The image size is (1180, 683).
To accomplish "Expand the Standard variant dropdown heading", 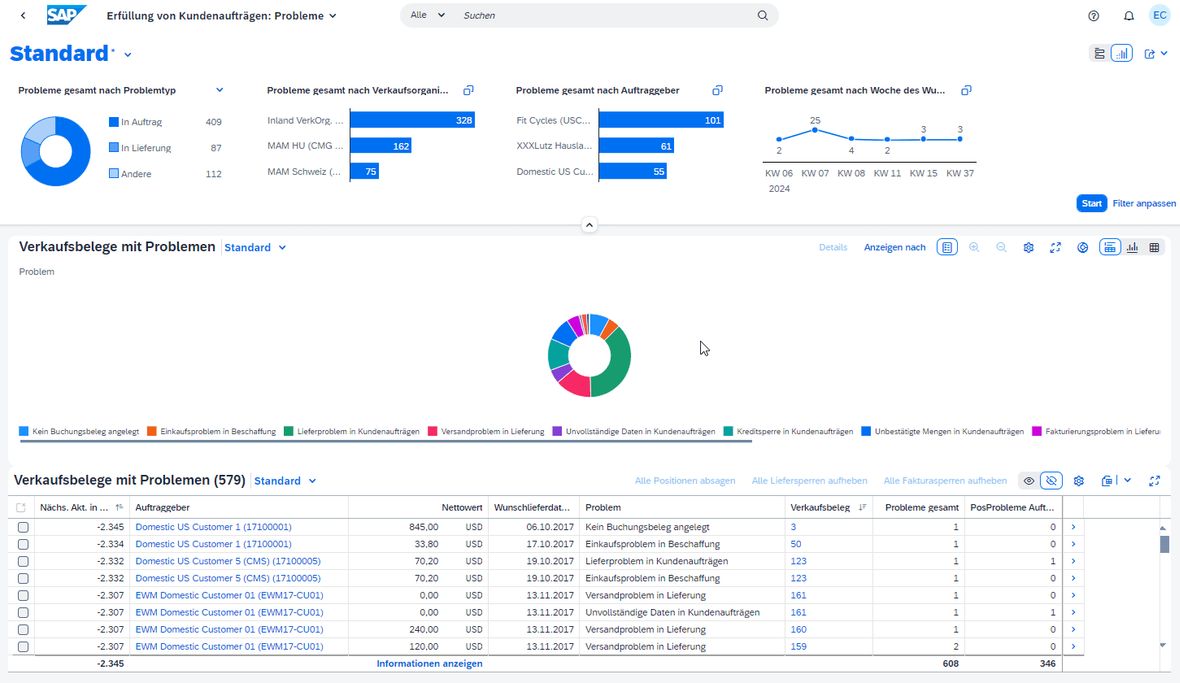I will [70, 53].
